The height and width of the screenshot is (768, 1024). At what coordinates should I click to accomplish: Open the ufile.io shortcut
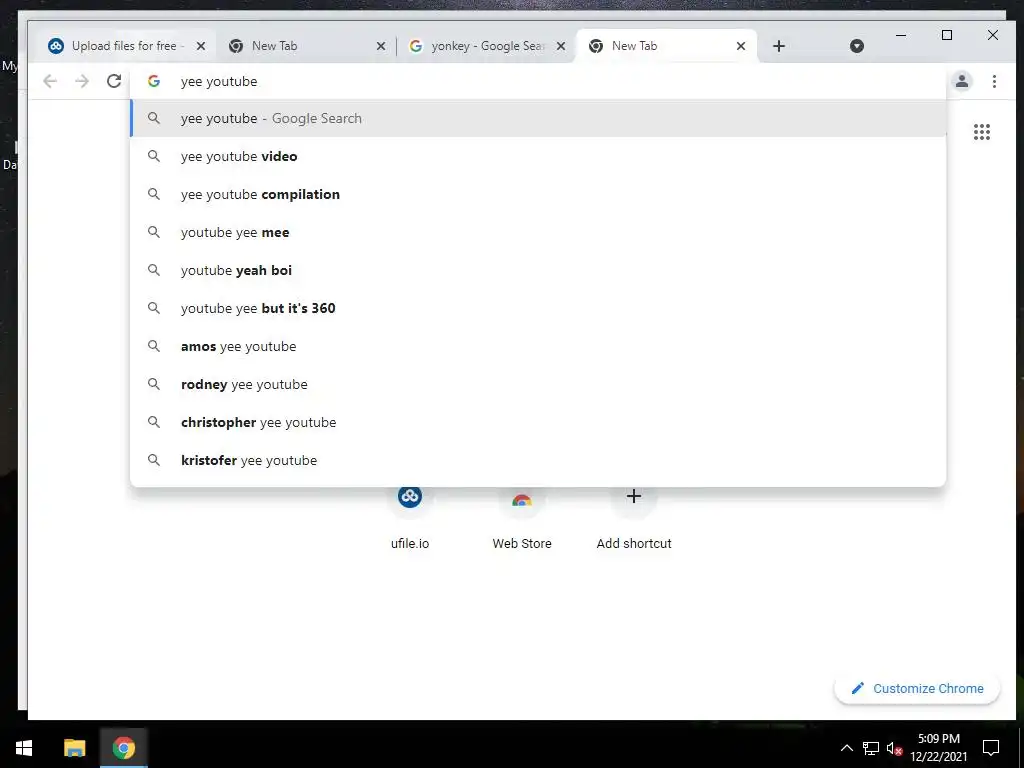pos(409,517)
